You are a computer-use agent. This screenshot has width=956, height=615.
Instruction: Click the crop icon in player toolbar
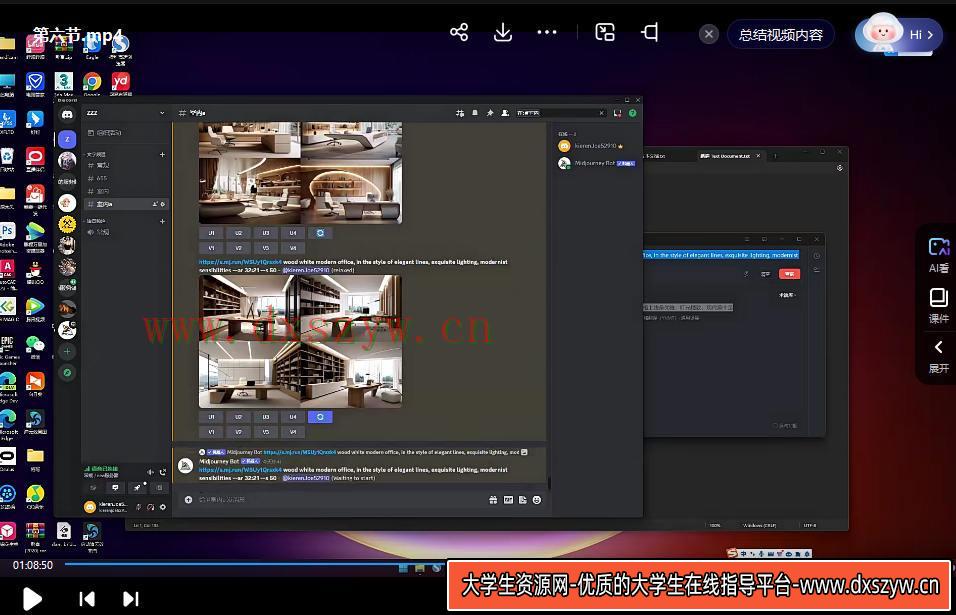[x=650, y=32]
